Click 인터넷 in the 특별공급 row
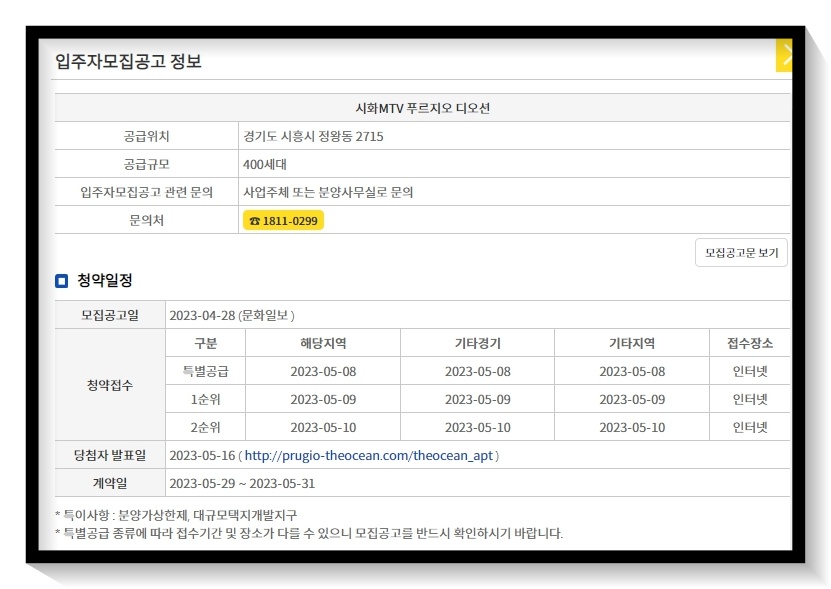The height and width of the screenshot is (589, 831). tap(750, 371)
